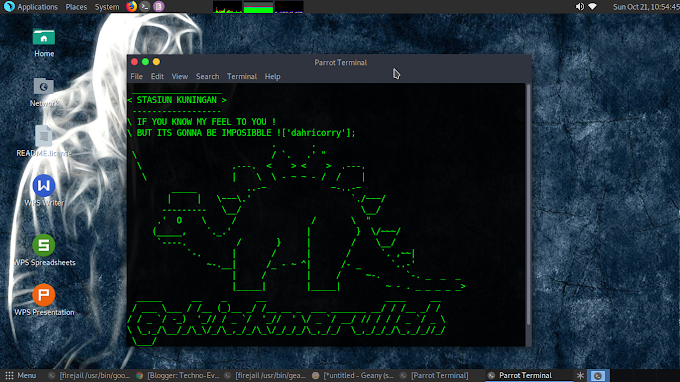Click the memory usage monitor graph
Screen dimensions: 680x382
click(x=258, y=7)
